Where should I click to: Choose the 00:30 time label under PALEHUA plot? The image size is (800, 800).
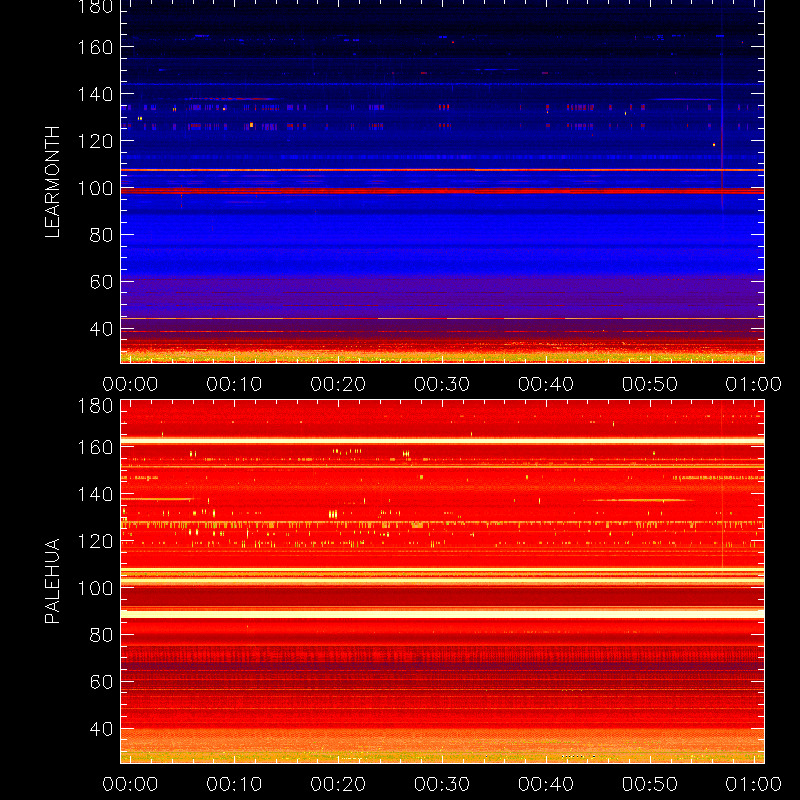pyautogui.click(x=442, y=784)
